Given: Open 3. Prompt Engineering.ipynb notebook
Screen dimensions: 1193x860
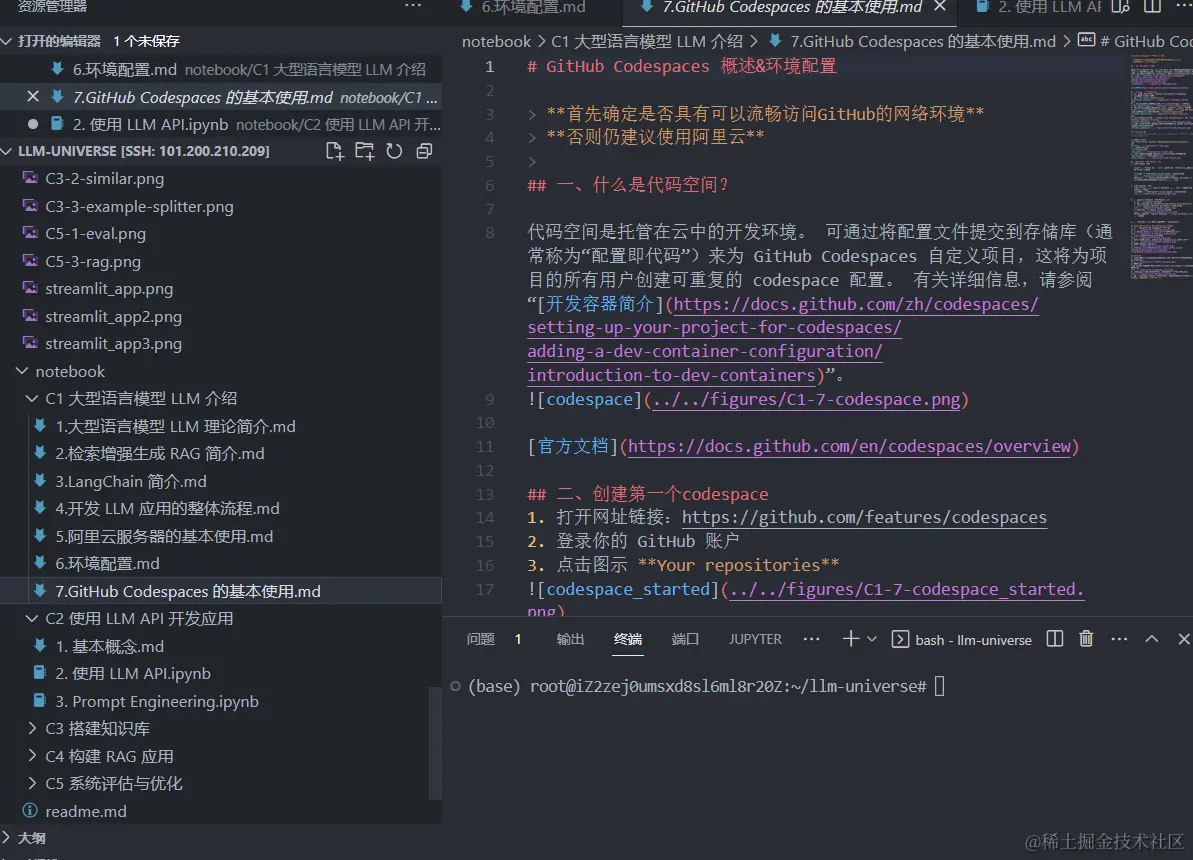Looking at the screenshot, I should 157,701.
